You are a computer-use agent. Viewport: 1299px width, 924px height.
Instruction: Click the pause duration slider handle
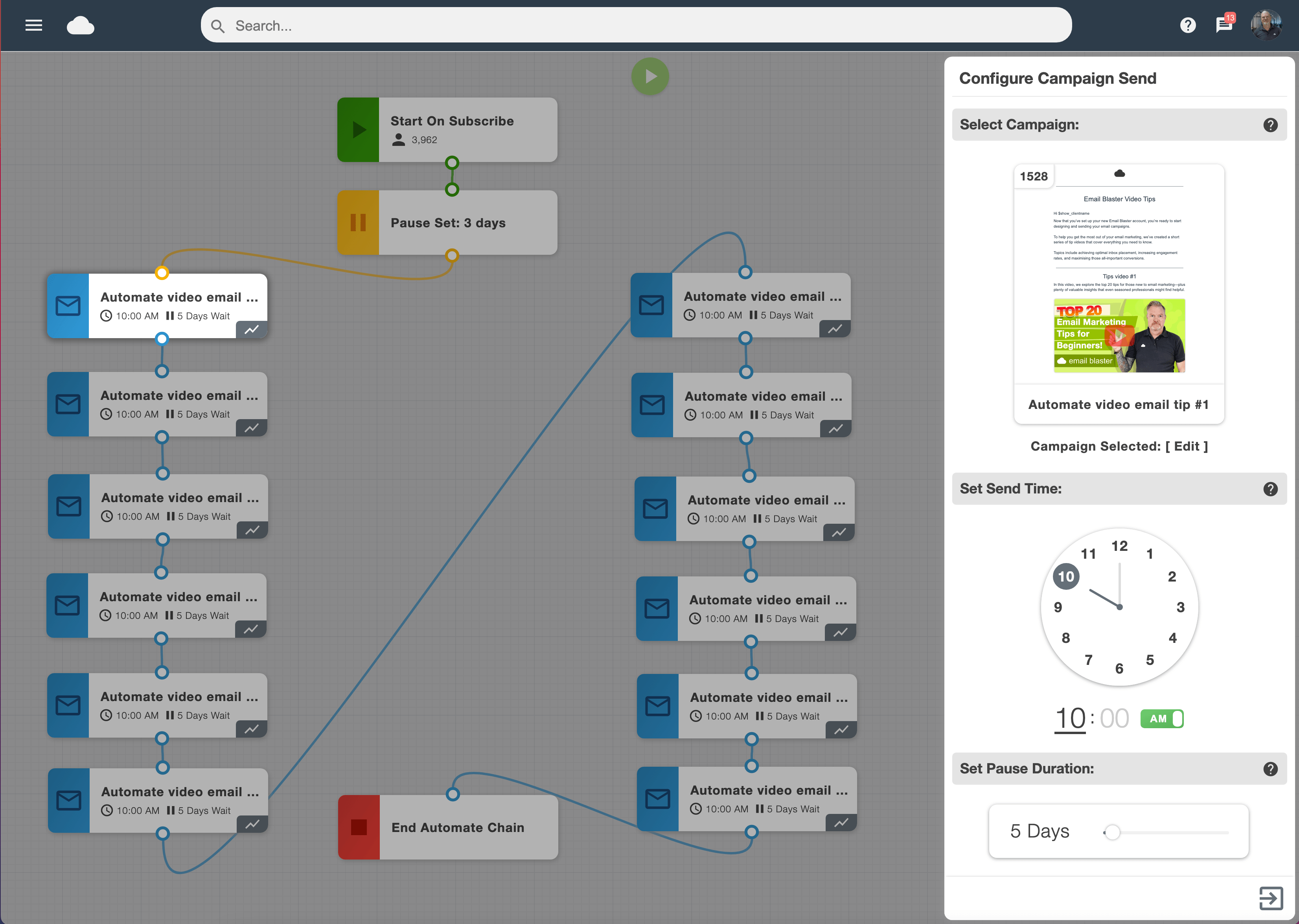(1112, 832)
